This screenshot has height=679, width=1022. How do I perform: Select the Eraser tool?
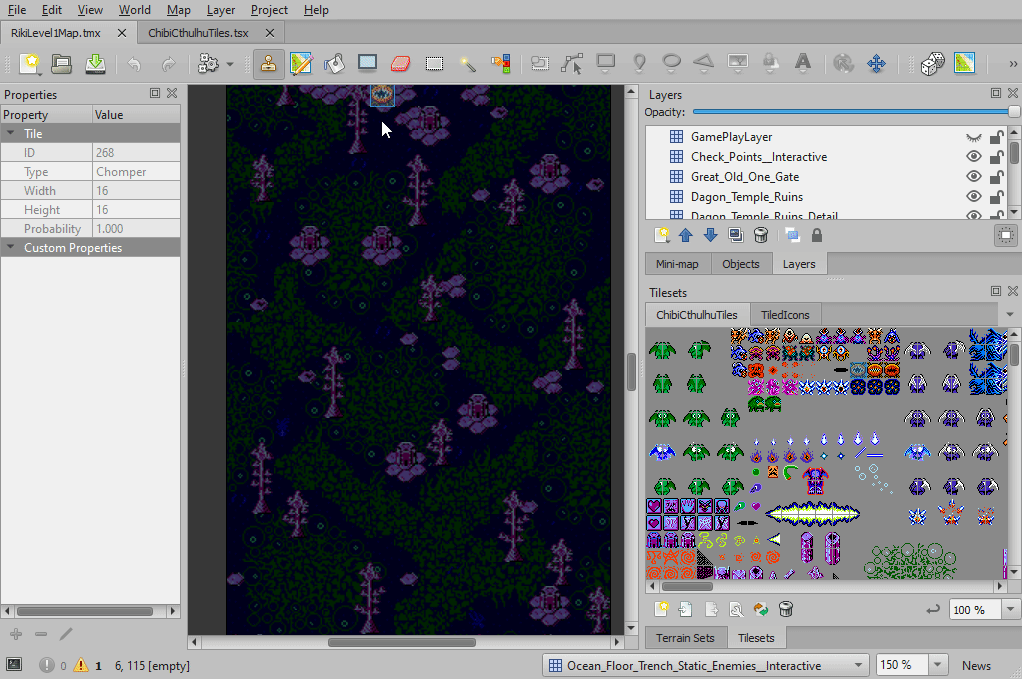point(401,64)
